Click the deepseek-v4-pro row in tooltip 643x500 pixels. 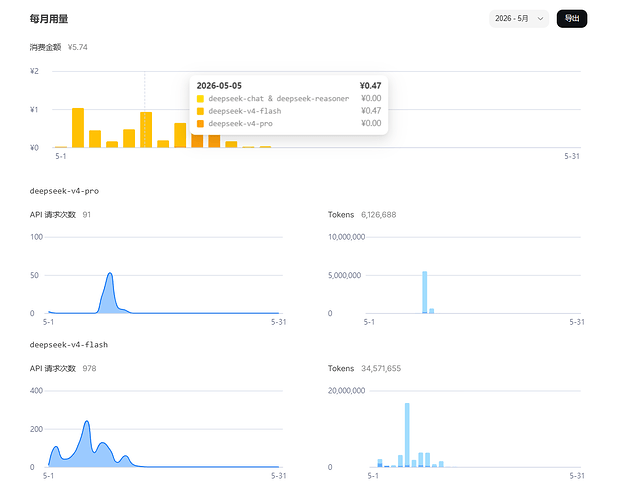coord(289,124)
